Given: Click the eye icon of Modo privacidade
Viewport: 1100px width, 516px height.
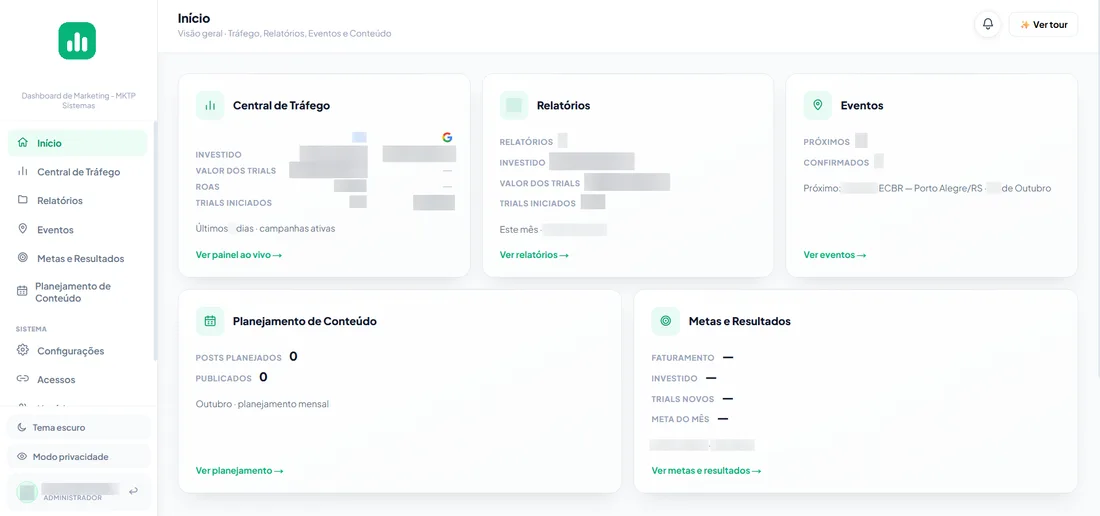Looking at the screenshot, I should 22,456.
